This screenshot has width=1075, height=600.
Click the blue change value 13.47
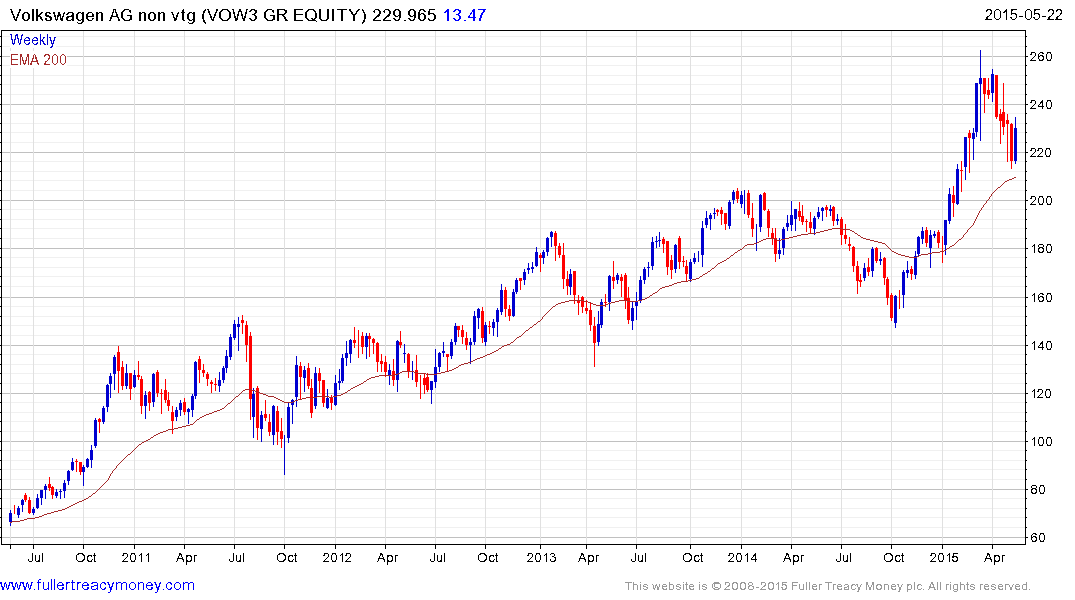pos(464,15)
